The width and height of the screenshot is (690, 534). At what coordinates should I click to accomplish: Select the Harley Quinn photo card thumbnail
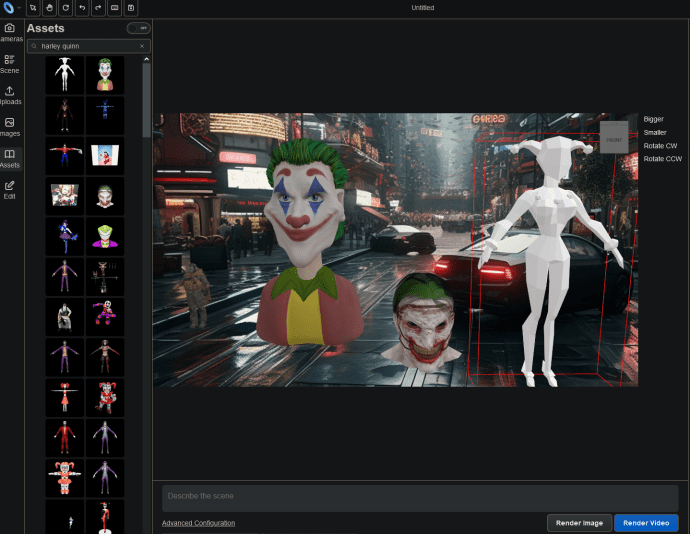point(65,196)
